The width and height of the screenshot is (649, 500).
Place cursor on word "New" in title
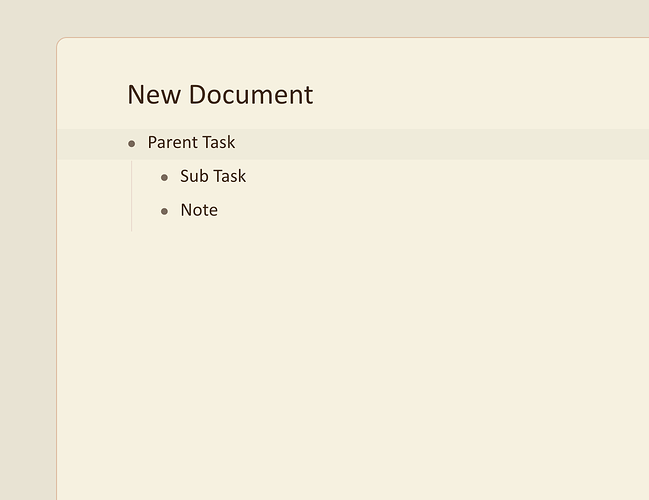(154, 95)
